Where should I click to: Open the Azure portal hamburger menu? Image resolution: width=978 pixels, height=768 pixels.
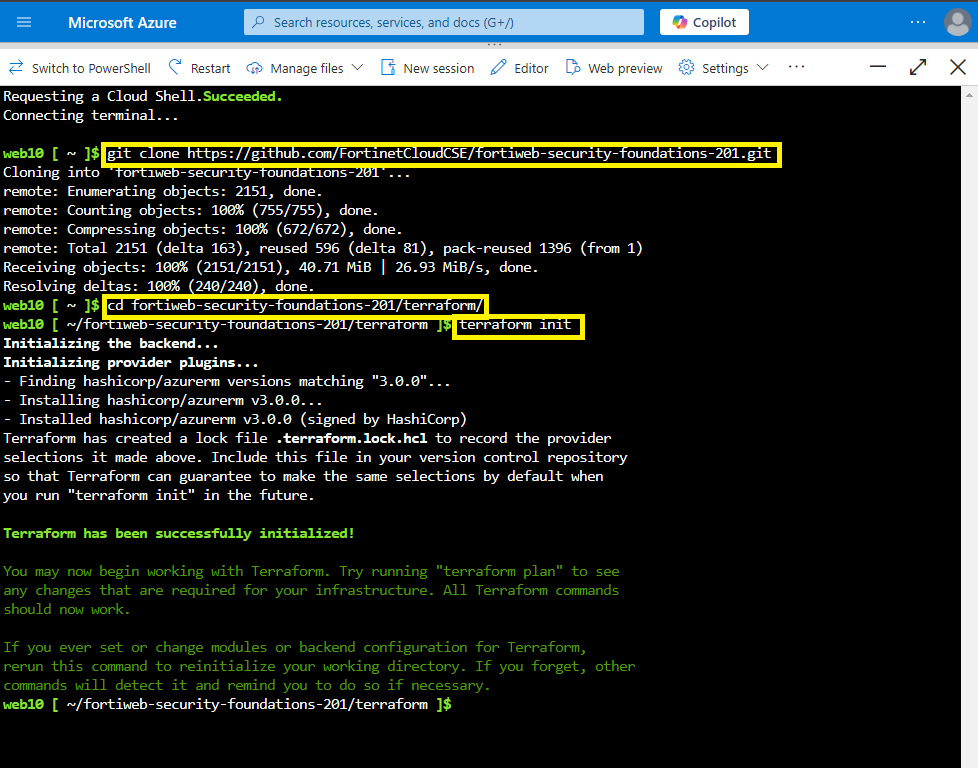click(x=24, y=22)
